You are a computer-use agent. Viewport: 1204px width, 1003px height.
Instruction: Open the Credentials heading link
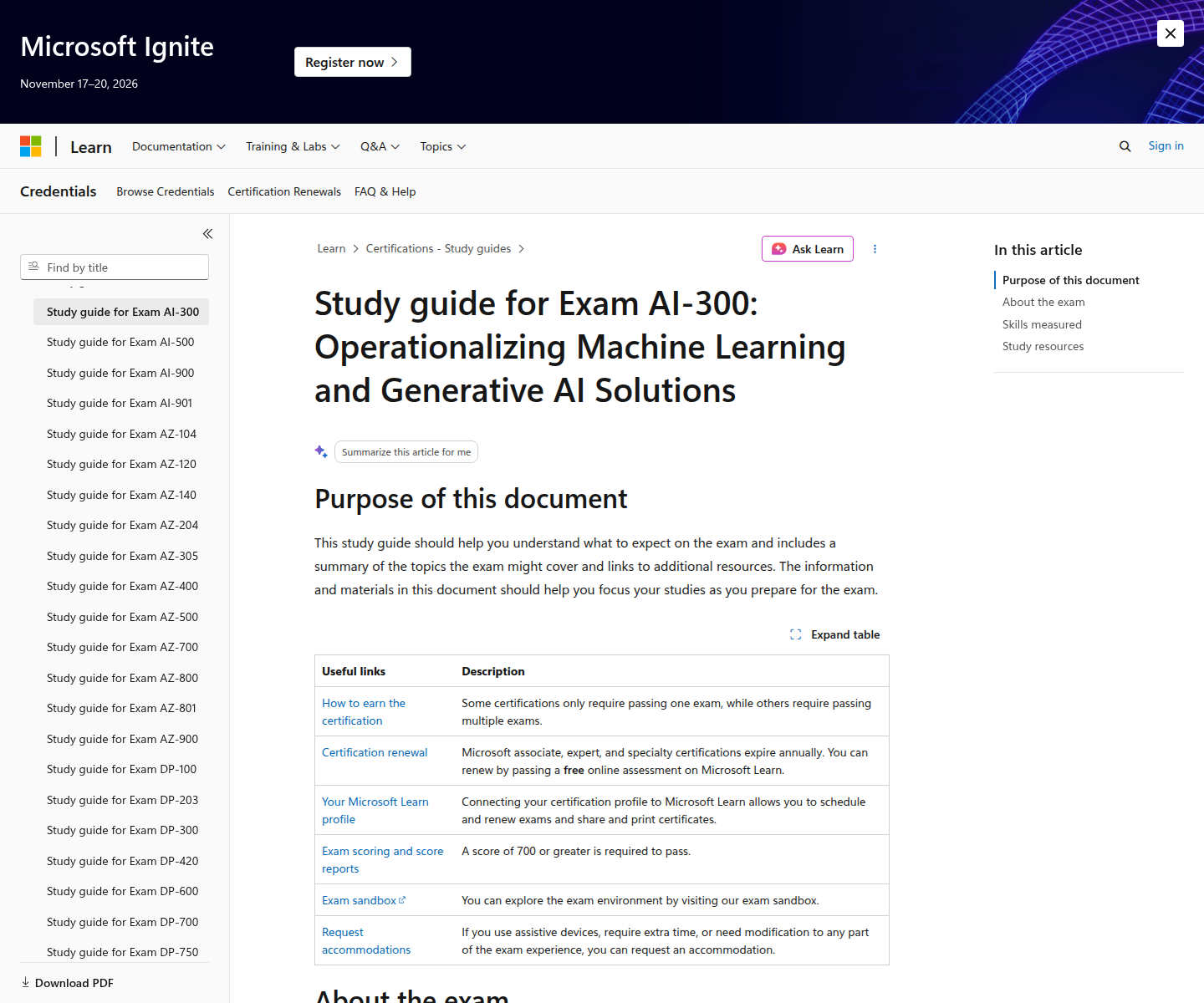click(59, 191)
